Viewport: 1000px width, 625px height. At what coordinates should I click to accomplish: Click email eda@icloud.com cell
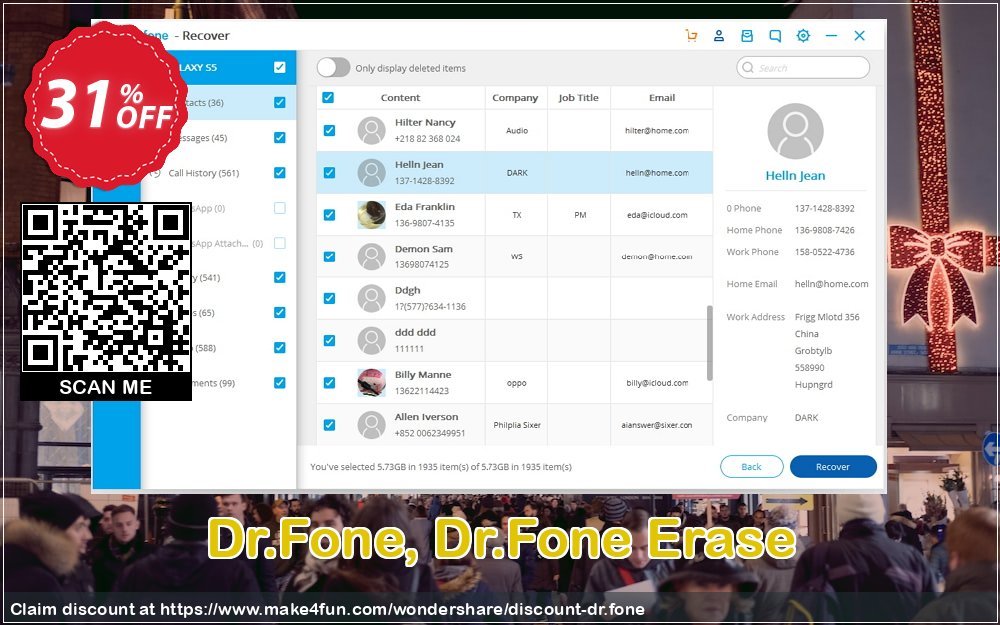pos(657,215)
